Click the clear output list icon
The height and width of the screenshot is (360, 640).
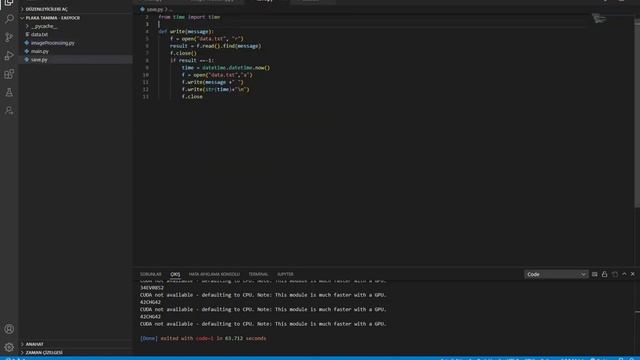pos(594,274)
